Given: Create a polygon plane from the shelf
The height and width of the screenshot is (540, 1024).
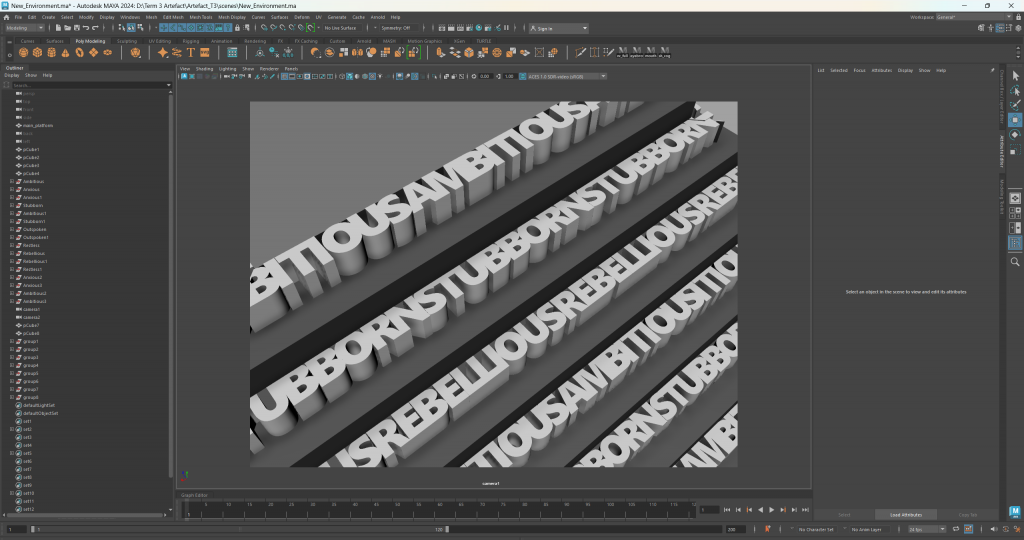Looking at the screenshot, I should (93, 52).
